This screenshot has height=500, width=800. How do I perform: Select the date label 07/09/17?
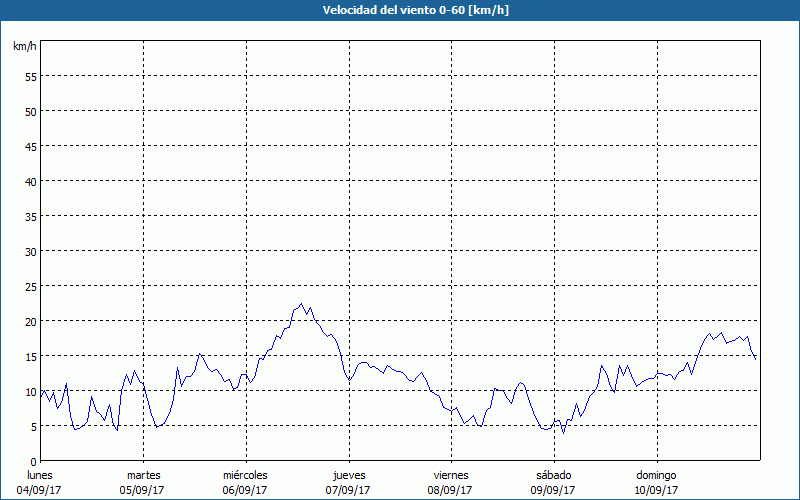coord(348,489)
